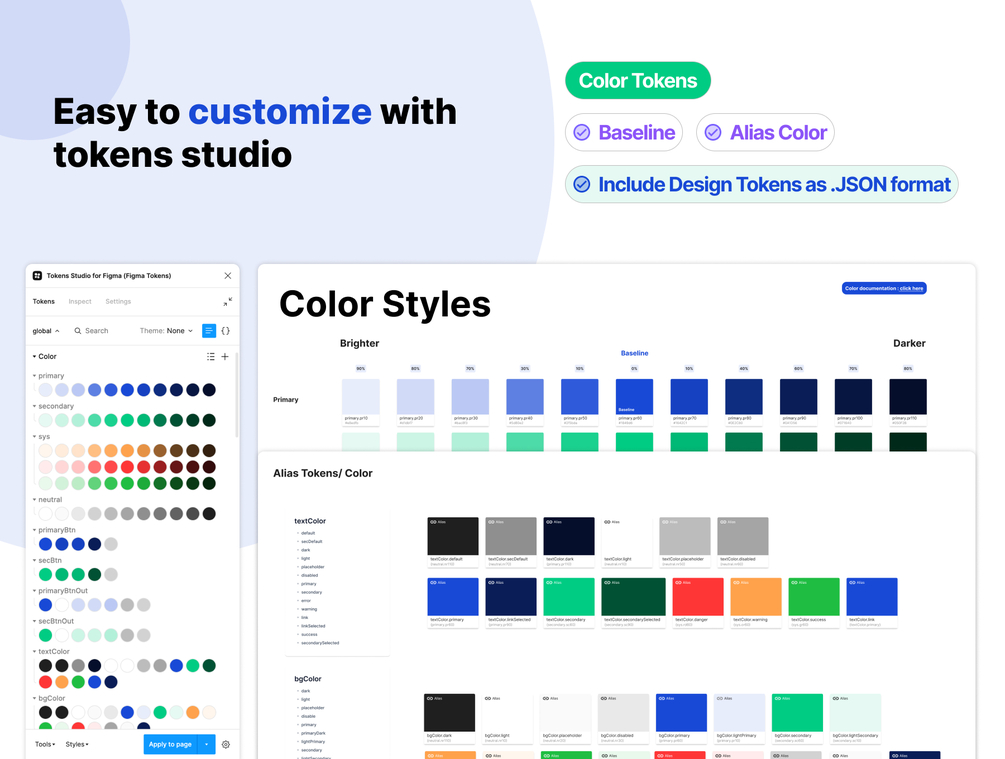Click the Apply to page button
This screenshot has width=1005, height=759.
170,744
